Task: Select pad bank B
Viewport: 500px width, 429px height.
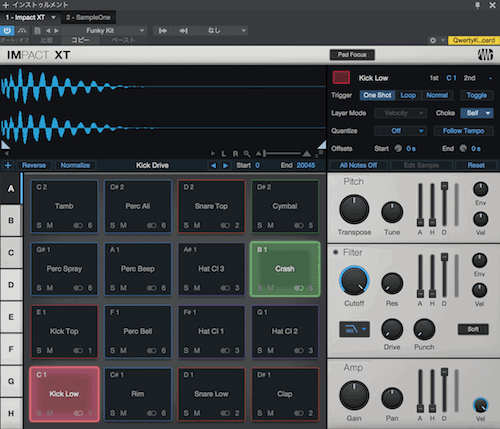Action: point(11,221)
